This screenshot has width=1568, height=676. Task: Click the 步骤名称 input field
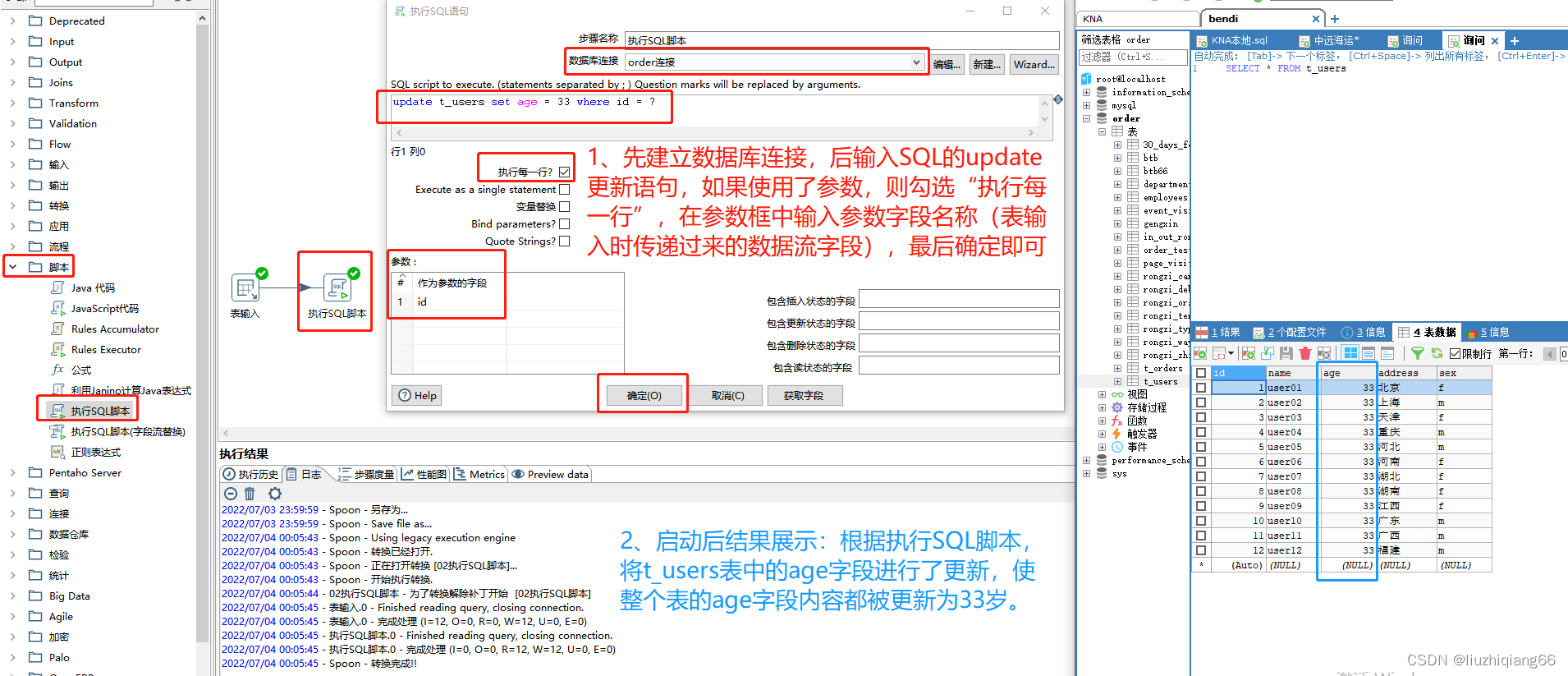click(x=841, y=40)
